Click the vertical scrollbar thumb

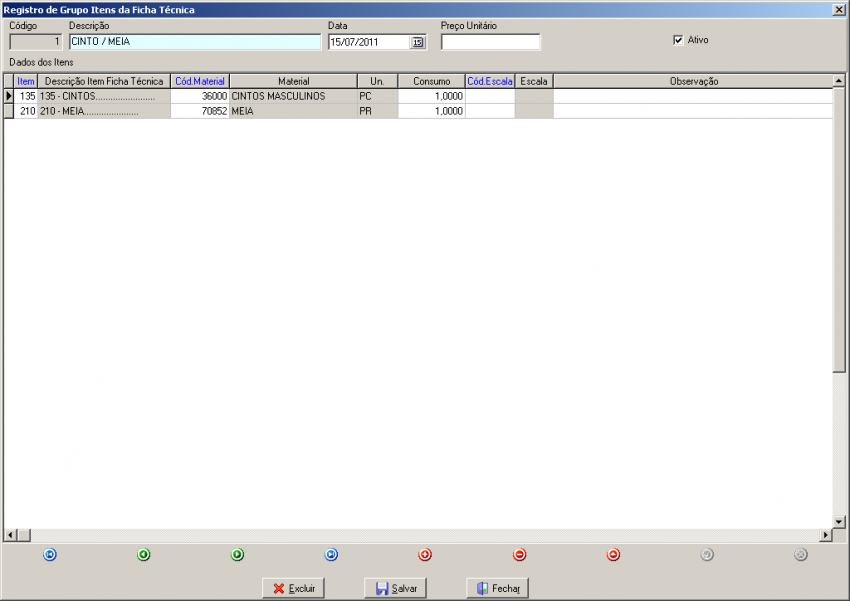coord(839,229)
